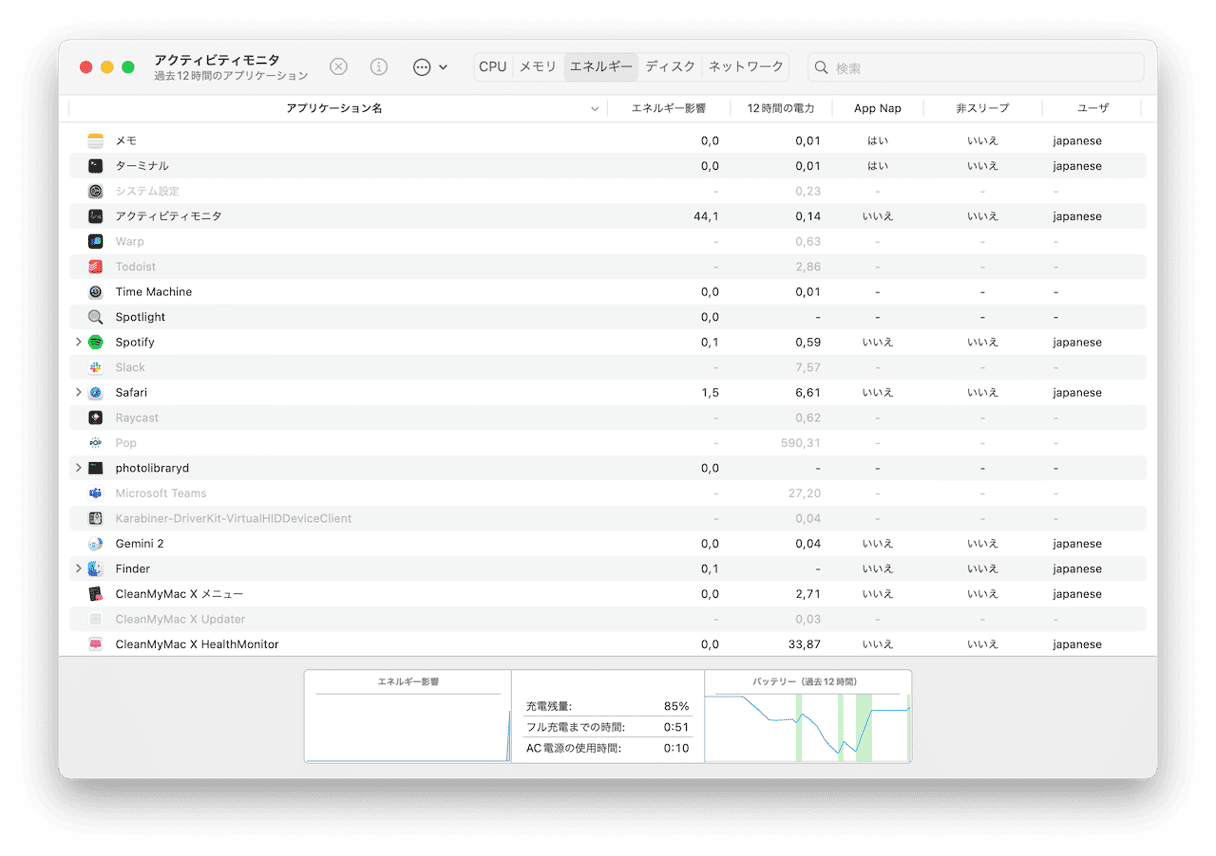The height and width of the screenshot is (856, 1216).
Task: Click the process info toolbar icon
Action: coord(379,67)
